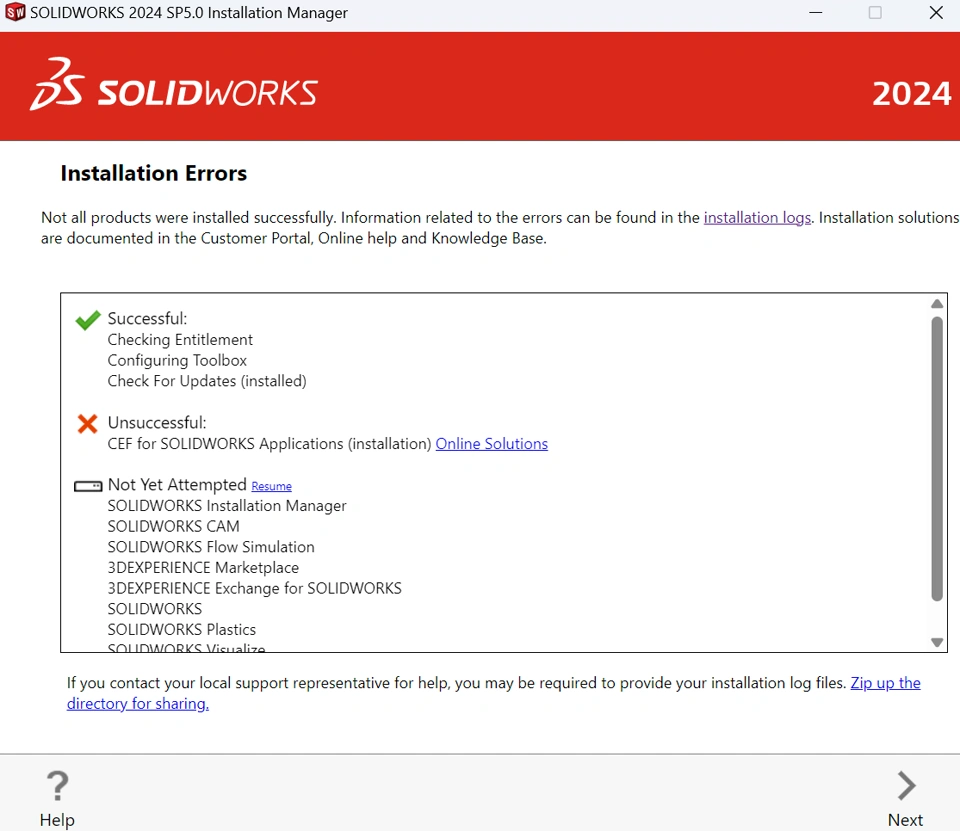Click the 'Installation Errors' heading
The width and height of the screenshot is (960, 831).
154,173
